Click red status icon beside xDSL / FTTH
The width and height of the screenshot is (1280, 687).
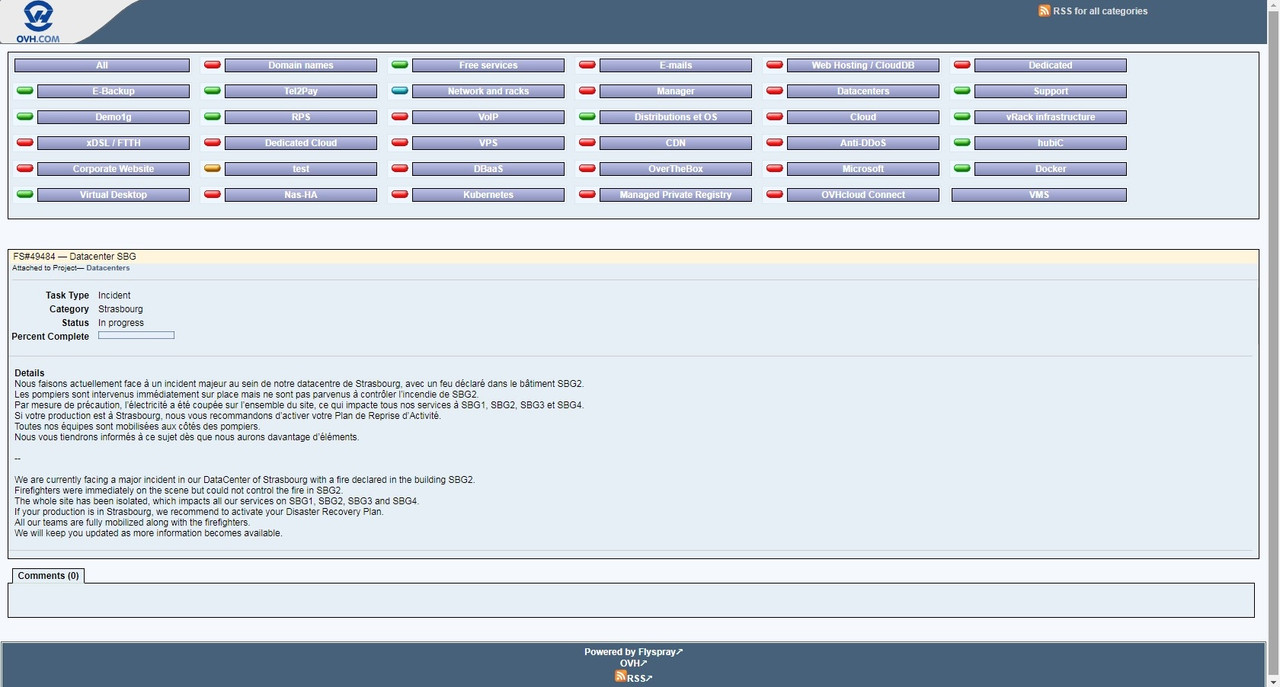25,143
